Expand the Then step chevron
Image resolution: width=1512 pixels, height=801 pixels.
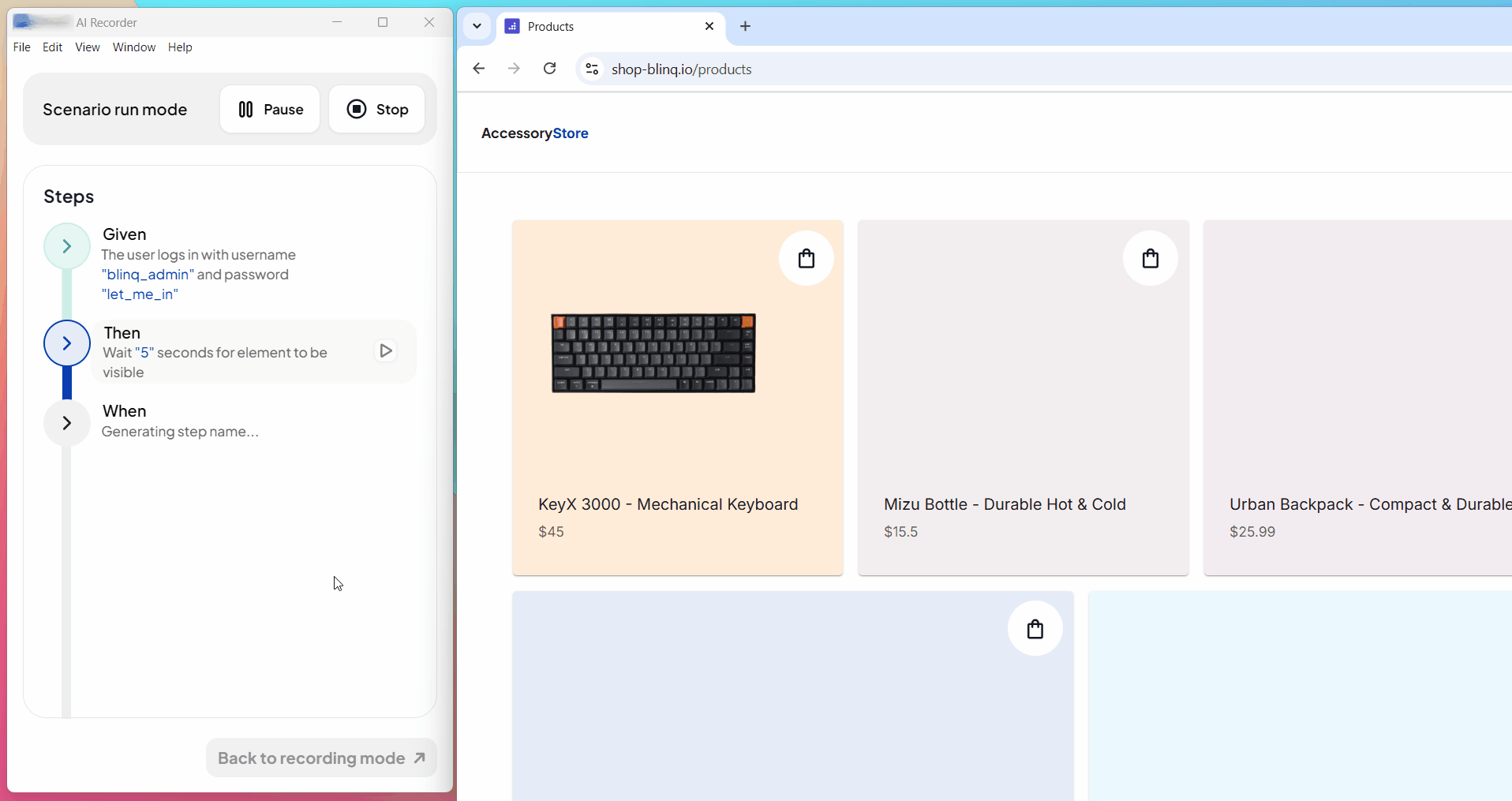[x=67, y=343]
